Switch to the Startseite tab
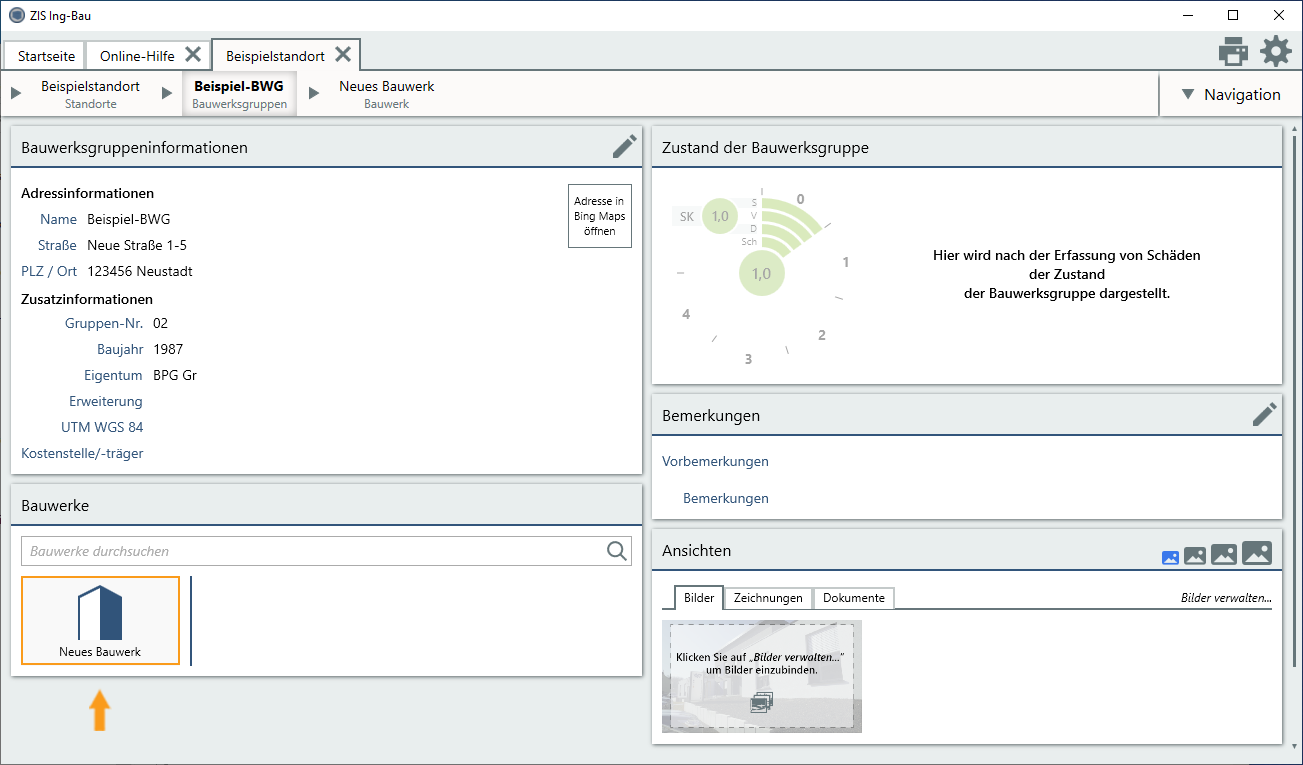Viewport: 1303px width, 765px height. coord(46,56)
